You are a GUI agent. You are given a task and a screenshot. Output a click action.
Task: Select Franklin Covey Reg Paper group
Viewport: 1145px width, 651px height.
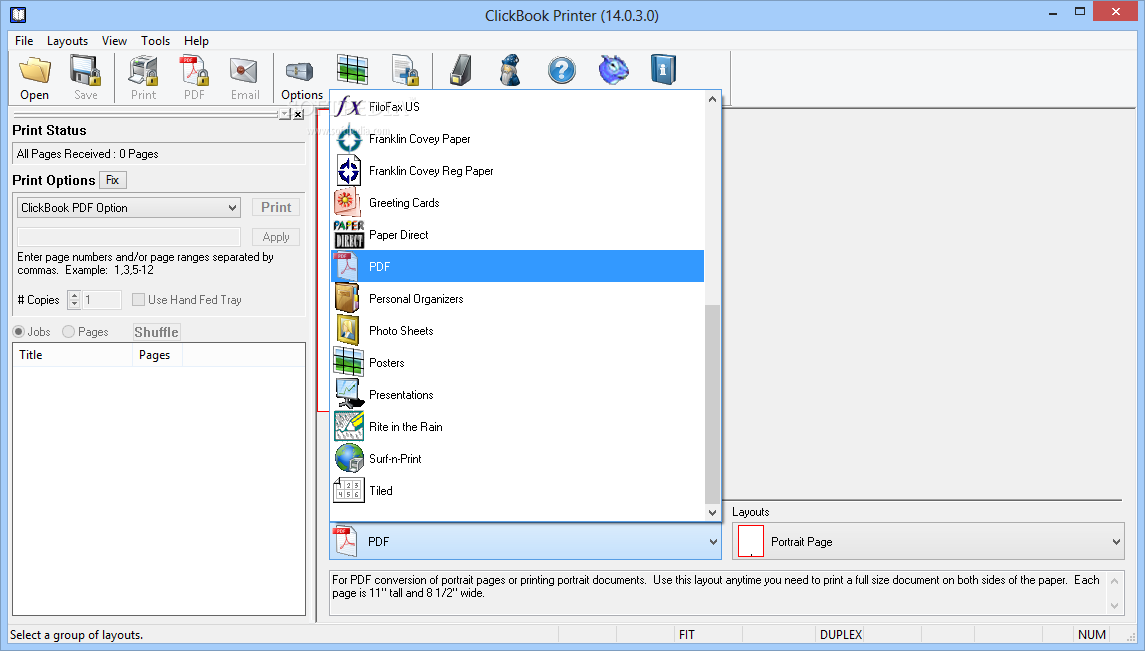517,171
